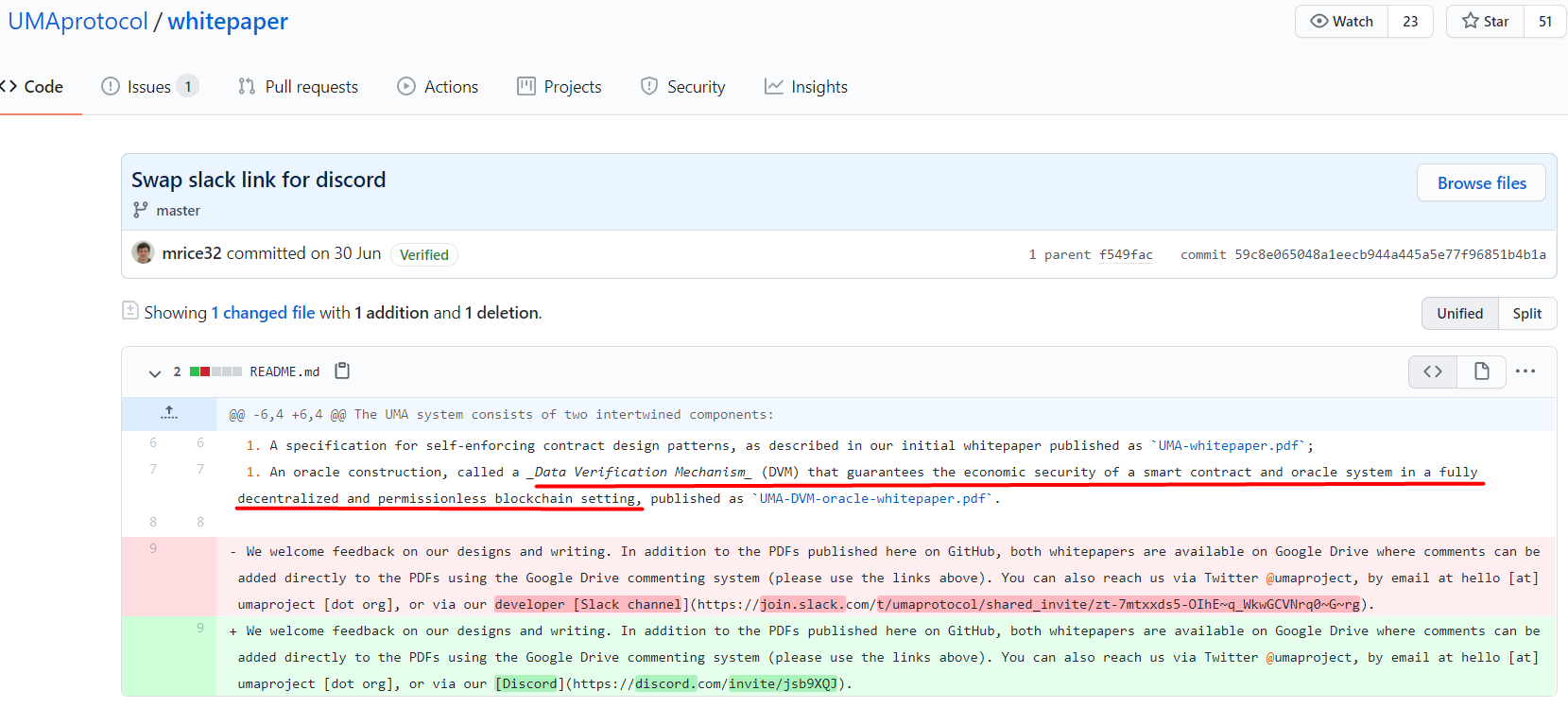The image size is (1568, 708).
Task: Open the Issues tab
Action: coord(149,87)
